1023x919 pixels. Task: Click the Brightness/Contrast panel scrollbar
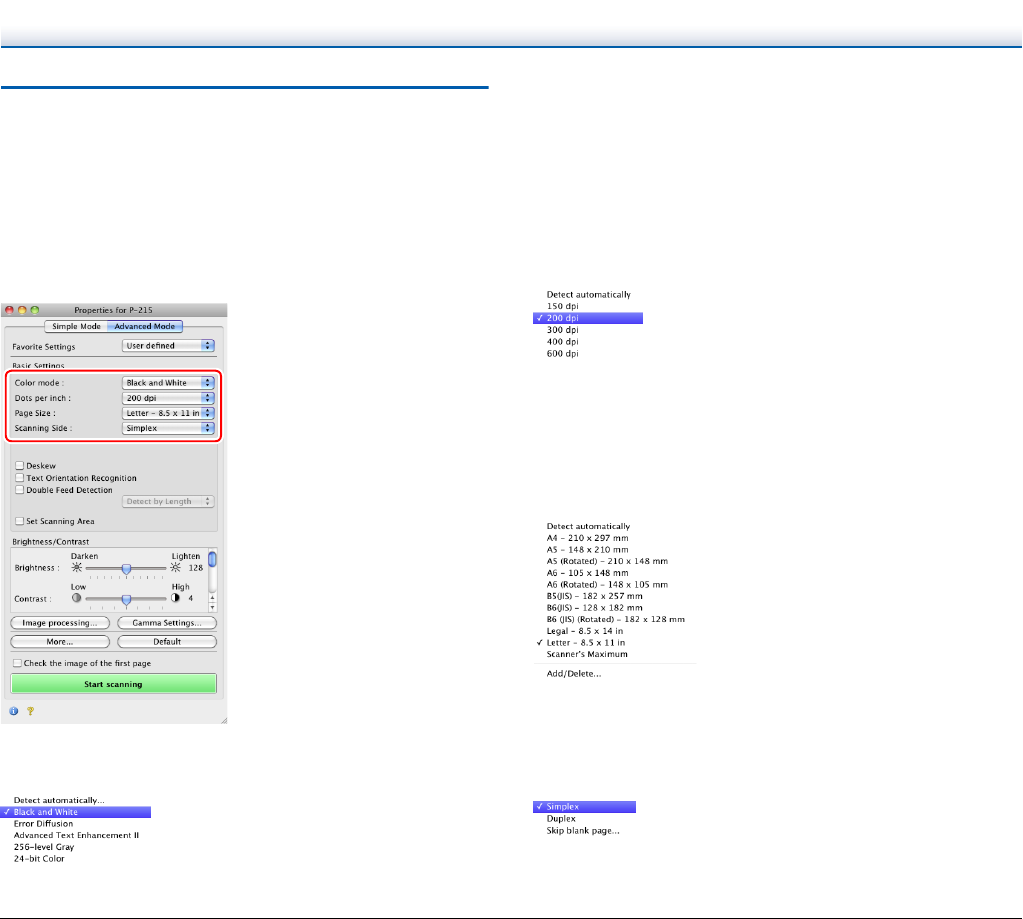tap(212, 580)
